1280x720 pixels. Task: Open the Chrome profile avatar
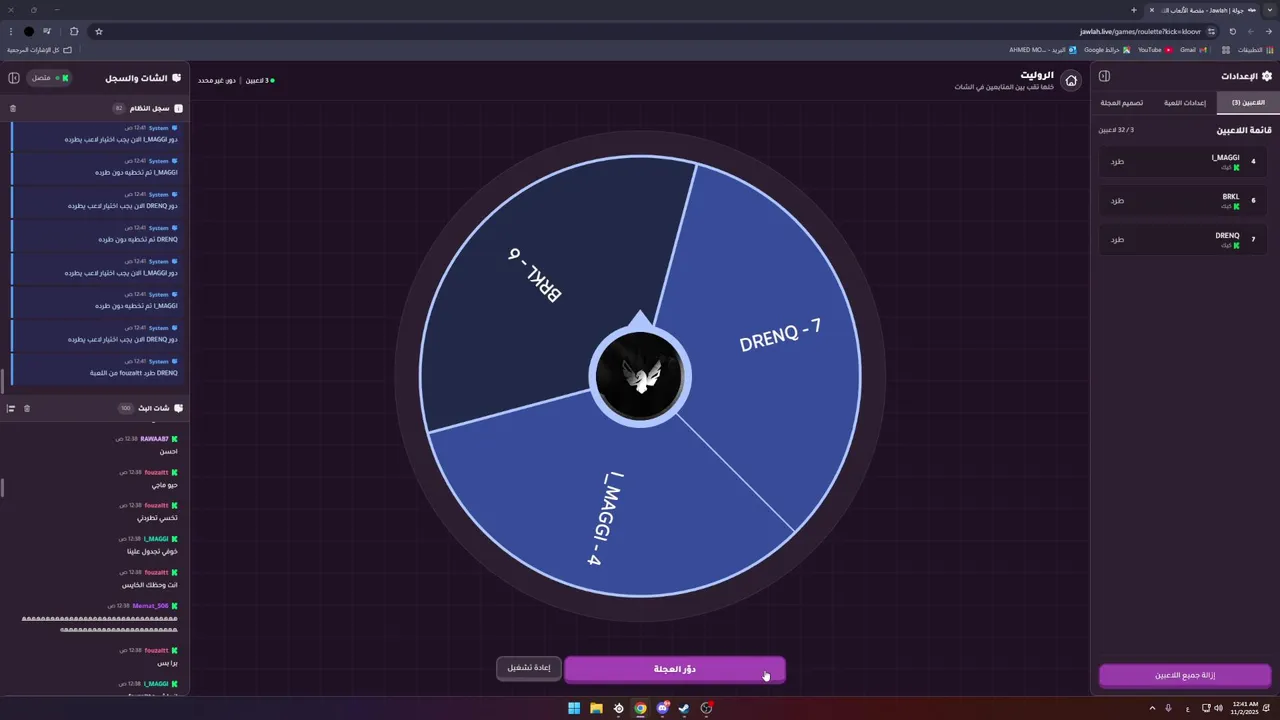29,31
